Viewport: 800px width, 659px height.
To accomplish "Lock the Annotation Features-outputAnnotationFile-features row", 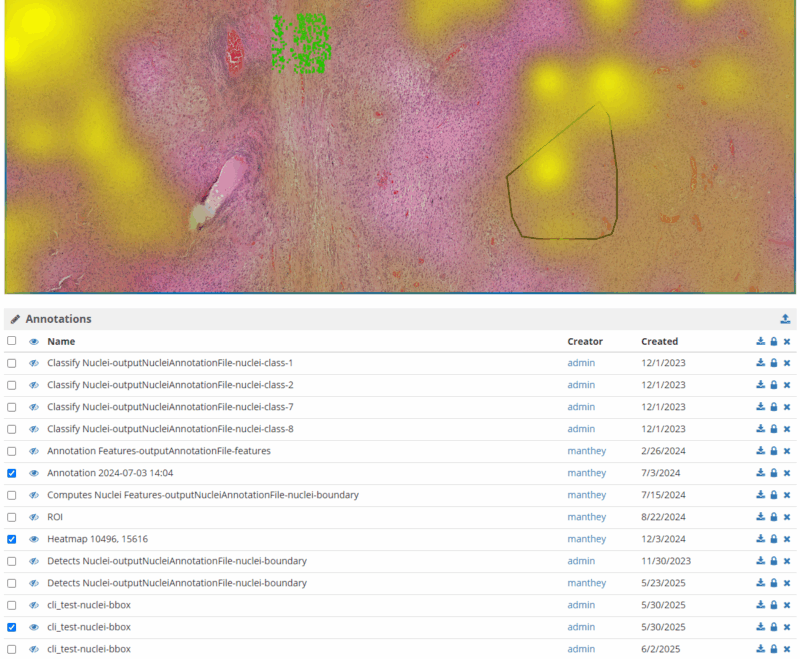I will pos(773,451).
